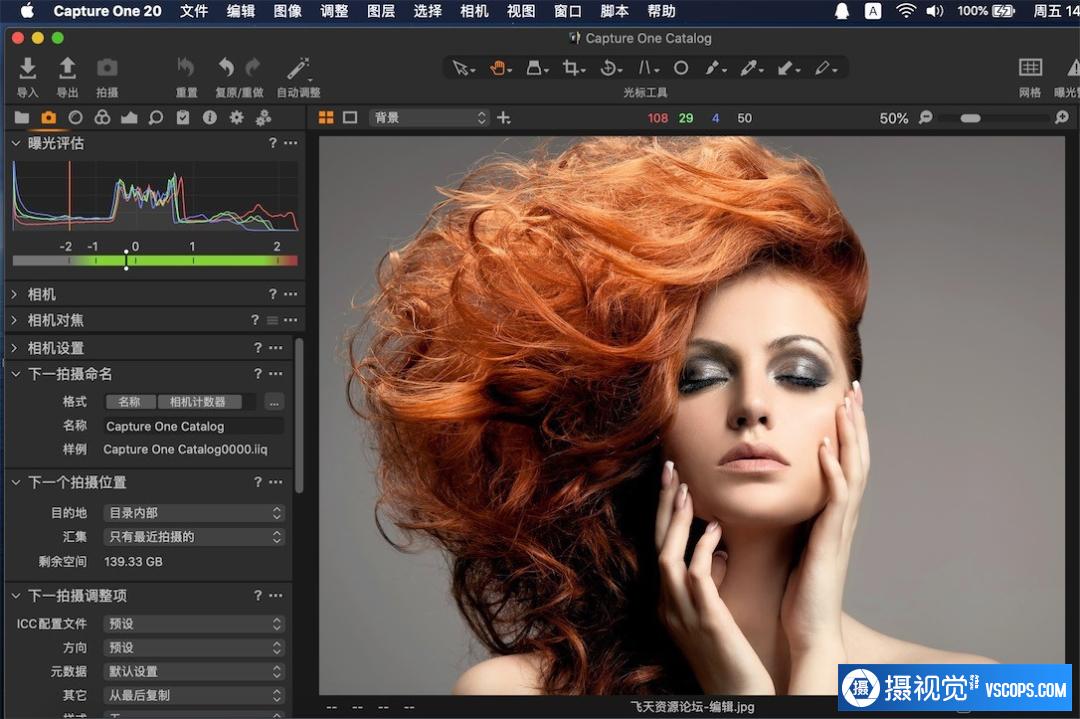Open the 元数据 dropdown showing 默认设置
This screenshot has height=719, width=1080.
[x=194, y=671]
